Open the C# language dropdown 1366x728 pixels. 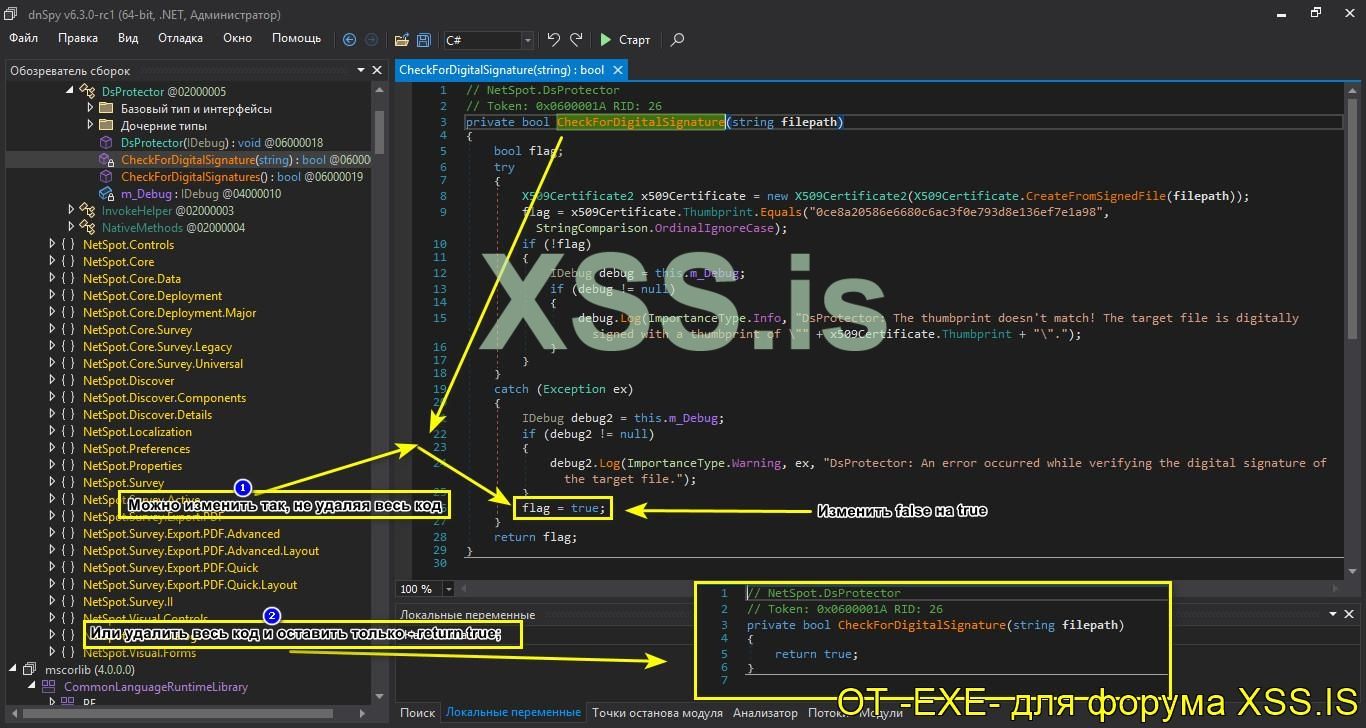tap(527, 40)
